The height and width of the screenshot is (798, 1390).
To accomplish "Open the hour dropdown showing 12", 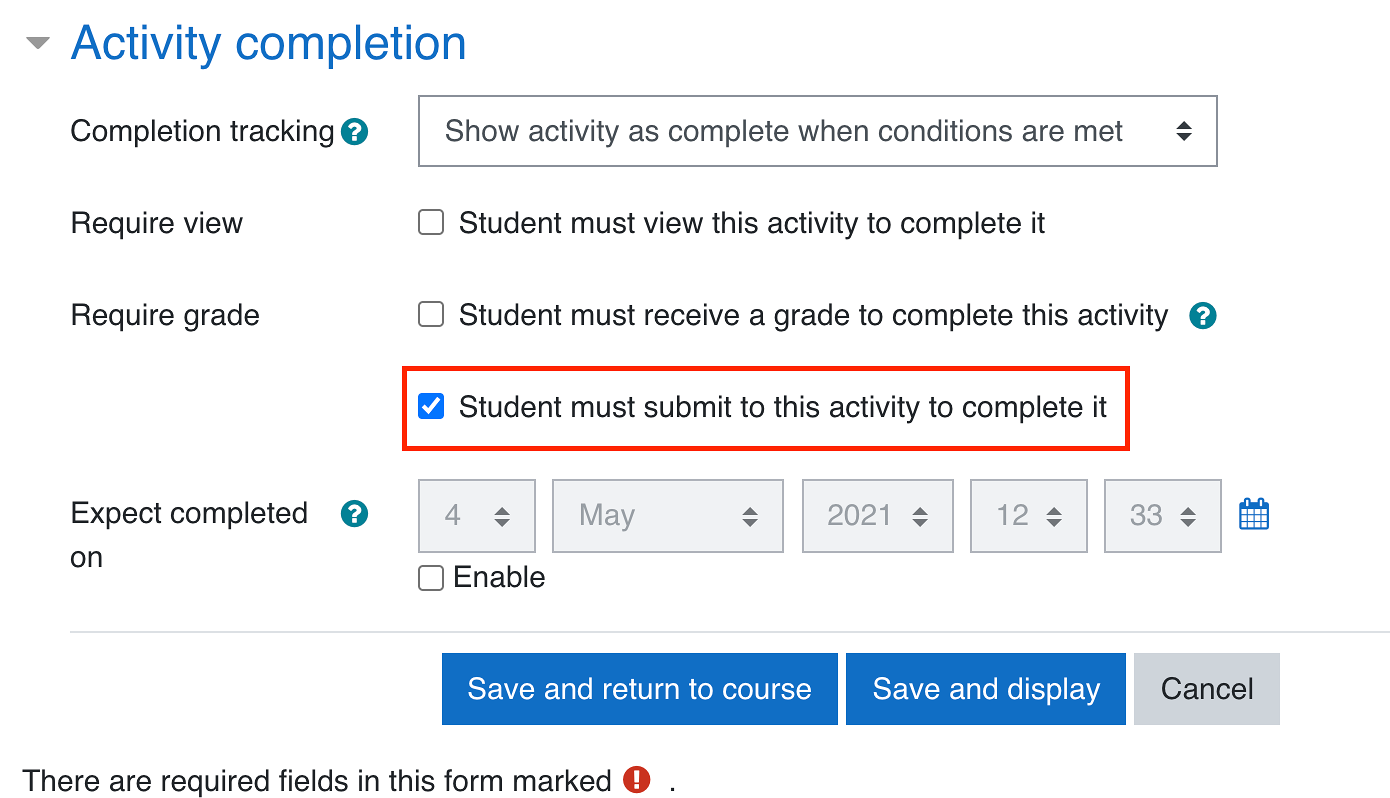I will pyautogui.click(x=1028, y=516).
